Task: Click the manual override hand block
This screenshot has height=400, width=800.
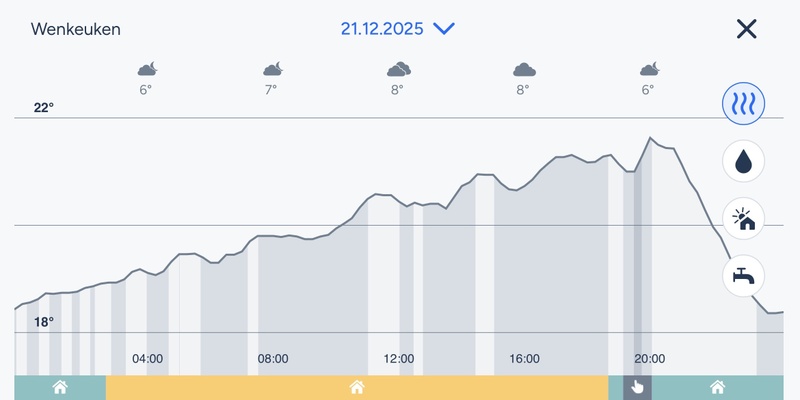Action: (637, 388)
